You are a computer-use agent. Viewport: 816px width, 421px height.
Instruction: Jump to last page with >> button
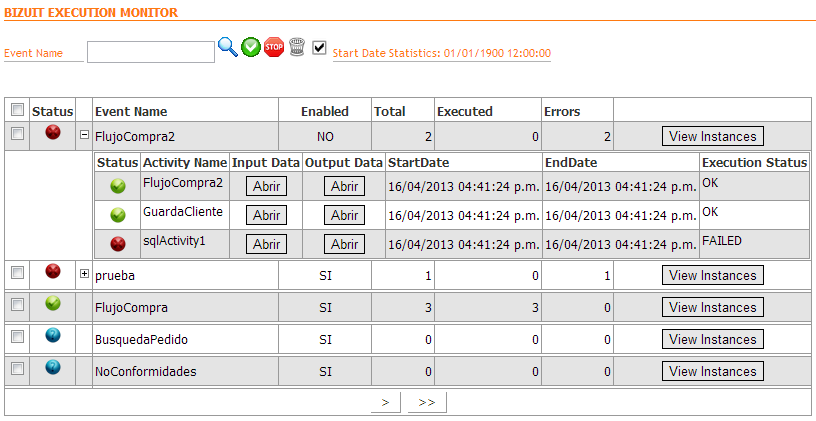(x=427, y=402)
